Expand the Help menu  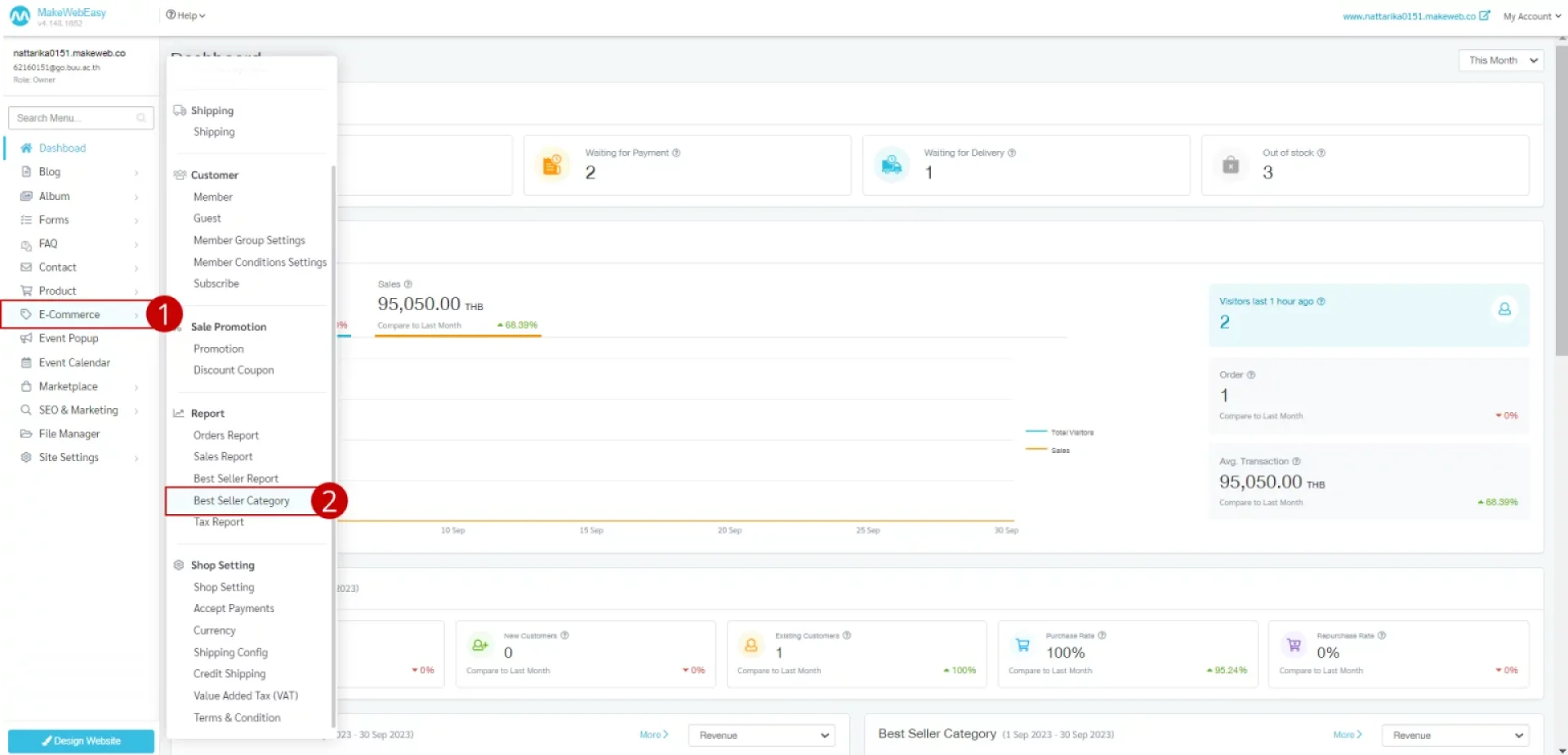[x=185, y=16]
